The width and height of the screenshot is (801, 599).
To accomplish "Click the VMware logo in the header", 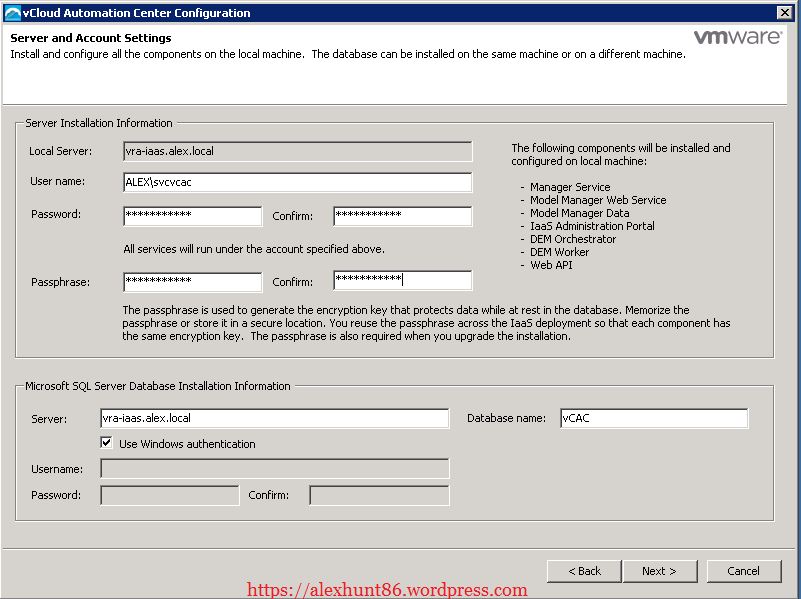I will (x=737, y=38).
